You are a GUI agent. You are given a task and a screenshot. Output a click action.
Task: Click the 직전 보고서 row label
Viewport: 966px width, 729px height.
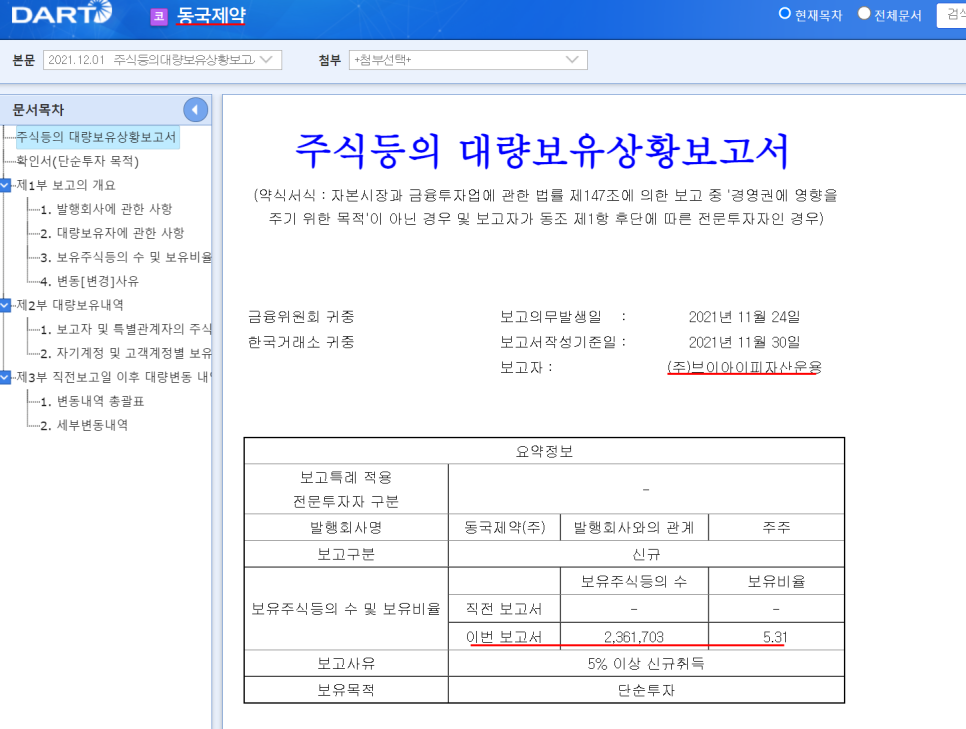[x=504, y=609]
